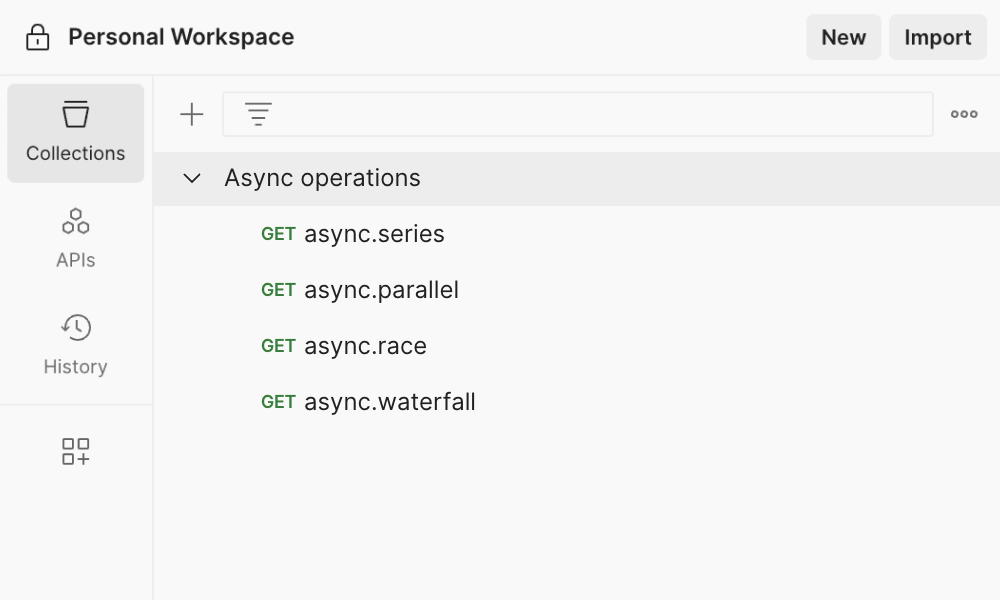1000x600 pixels.
Task: Open the three-dot view more options
Action: click(x=964, y=115)
